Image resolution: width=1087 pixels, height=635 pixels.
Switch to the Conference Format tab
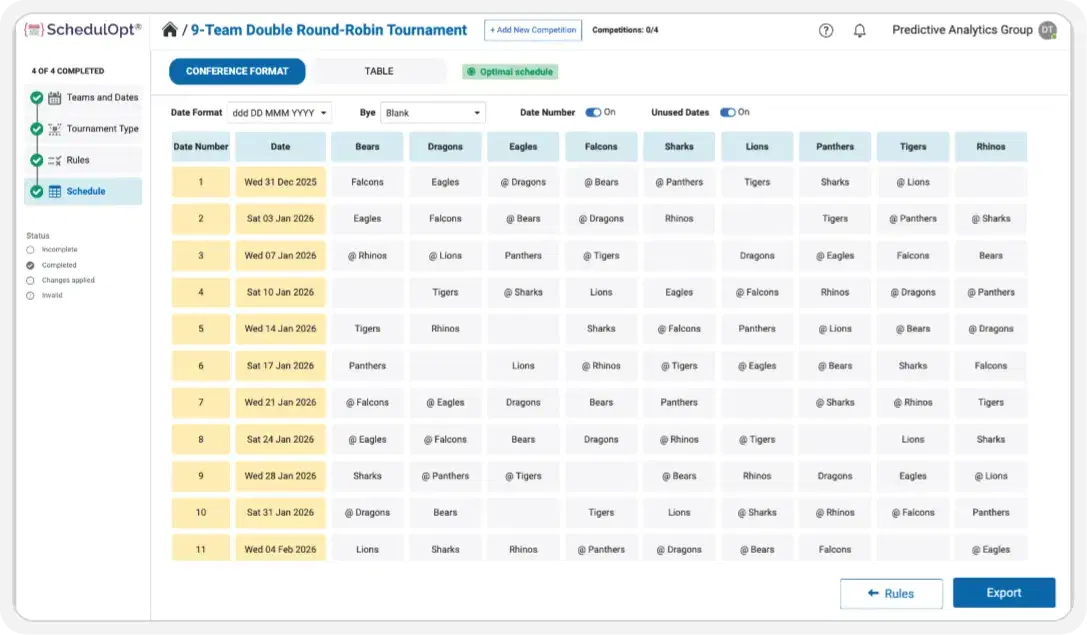point(237,71)
